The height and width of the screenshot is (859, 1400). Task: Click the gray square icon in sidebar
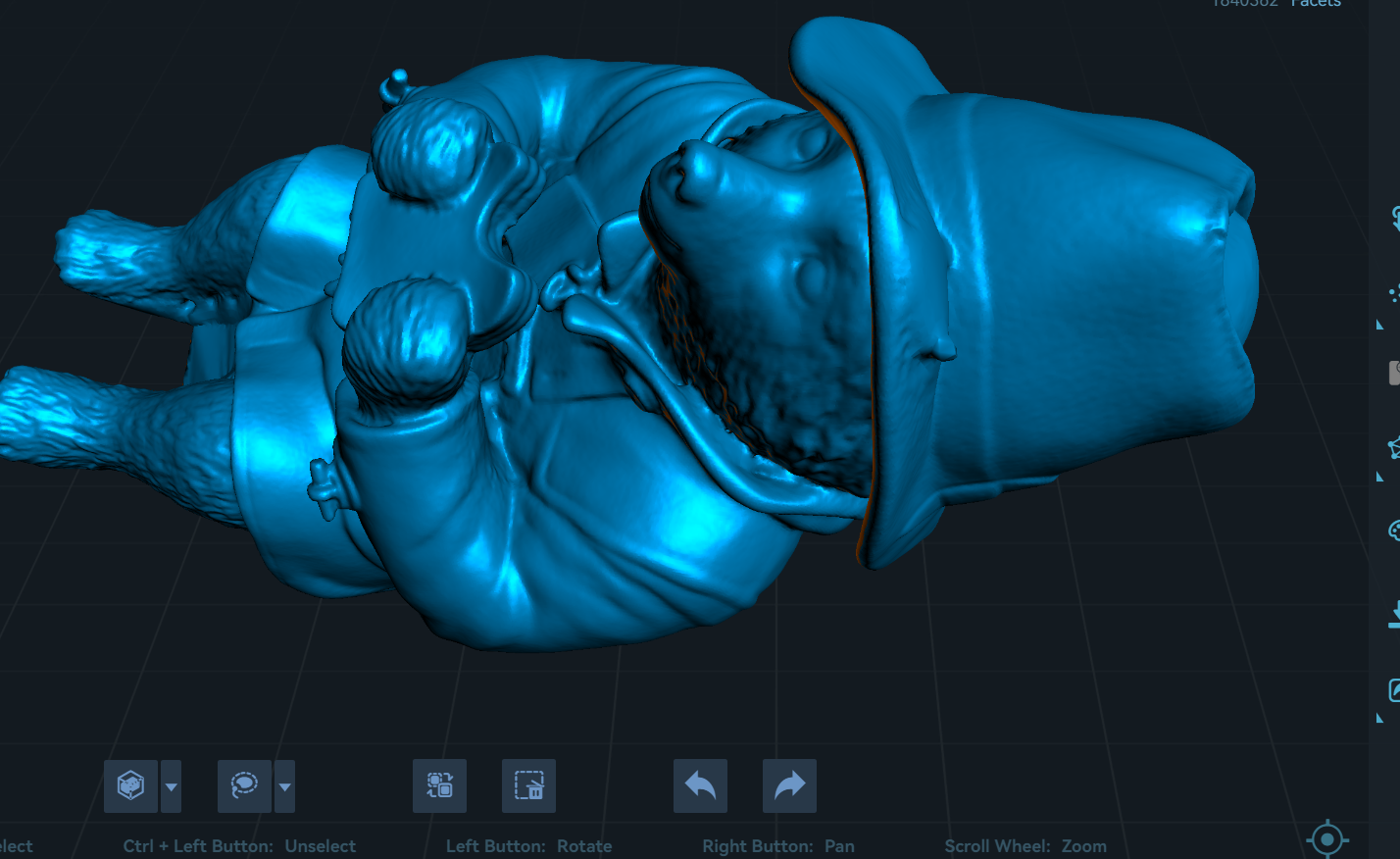coord(1394,372)
